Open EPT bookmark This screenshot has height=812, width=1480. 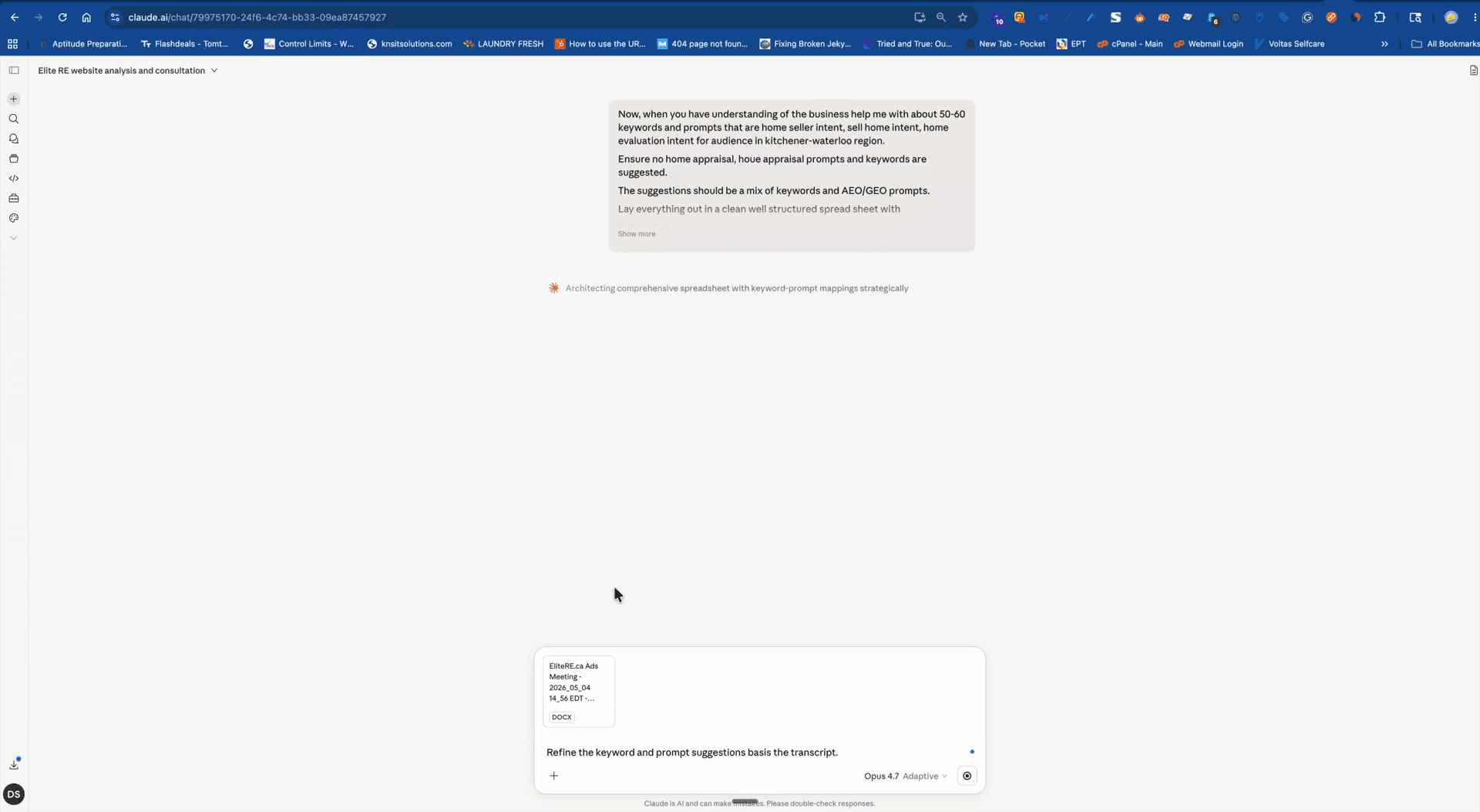1071,44
